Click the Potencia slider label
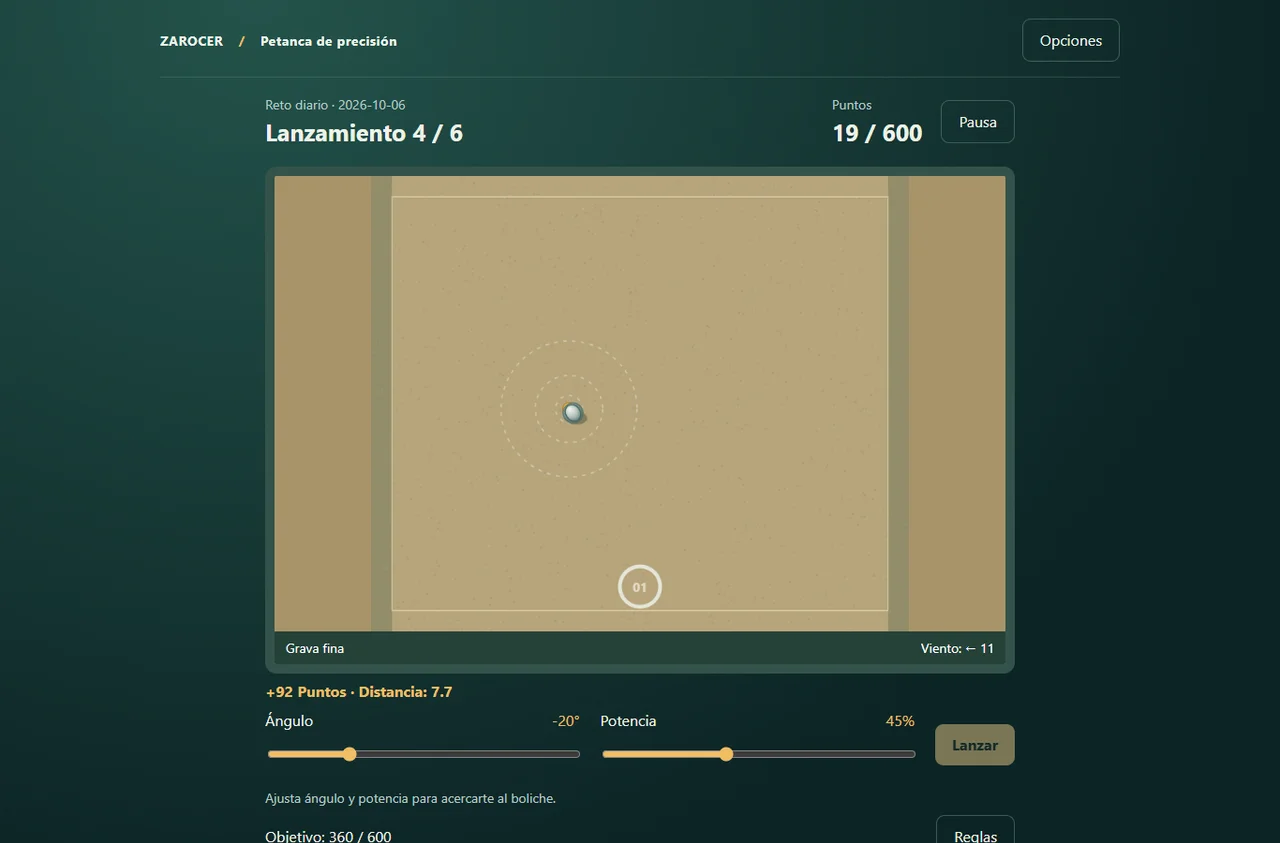The image size is (1280, 843). point(628,721)
